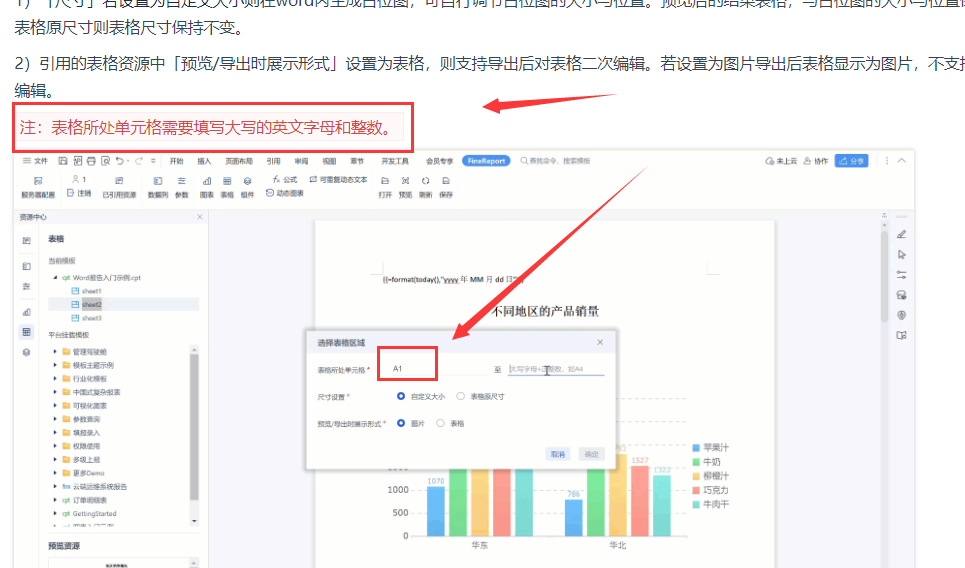Click the pen edit icon in right sidebar
This screenshot has height=568, width=965.
point(902,234)
